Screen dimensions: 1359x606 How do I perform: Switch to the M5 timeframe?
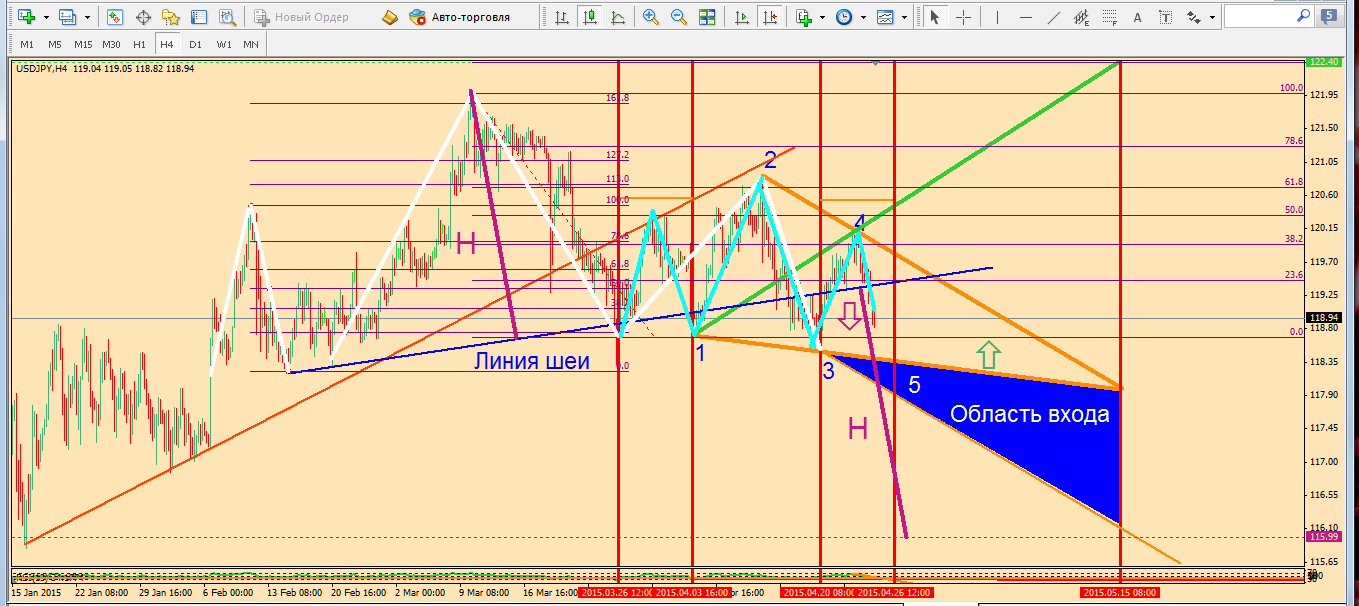[54, 45]
